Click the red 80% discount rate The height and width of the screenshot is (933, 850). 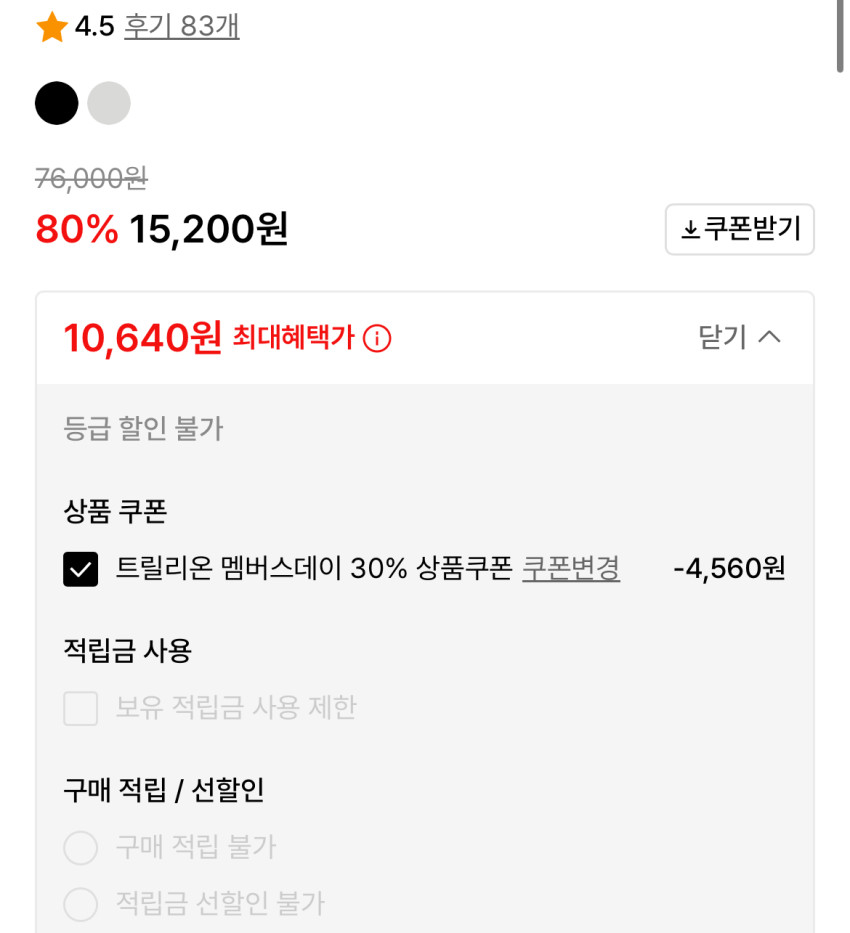[x=76, y=230]
